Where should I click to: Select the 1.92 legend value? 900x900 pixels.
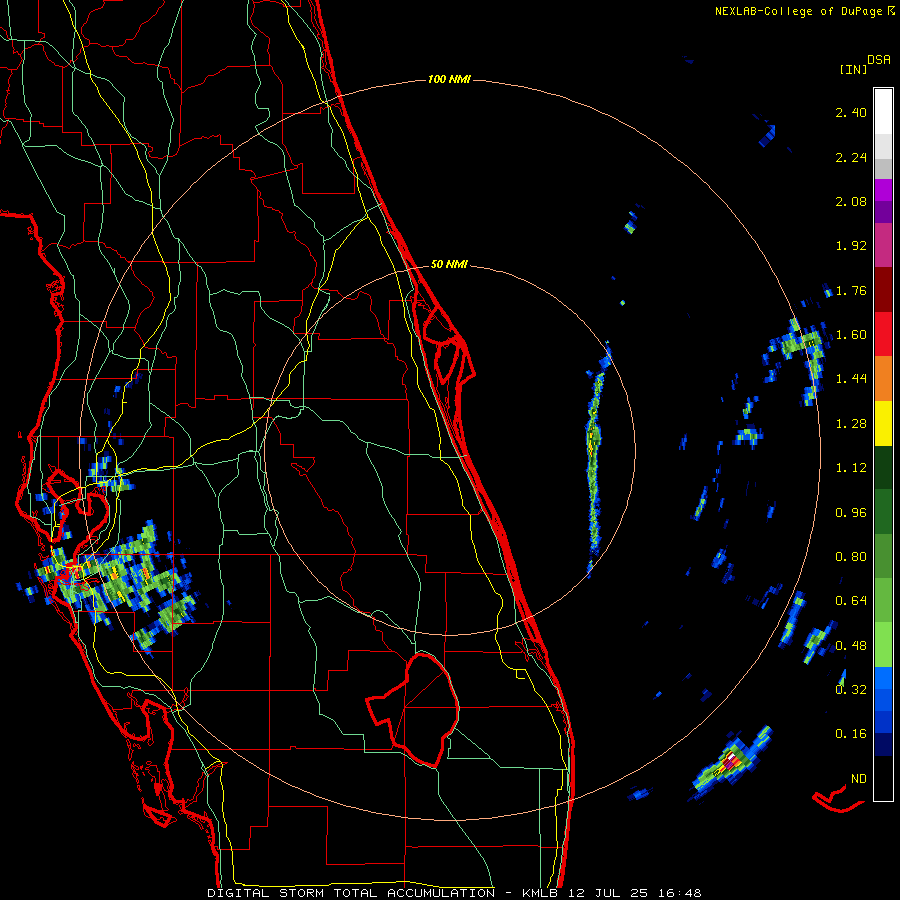pos(851,246)
